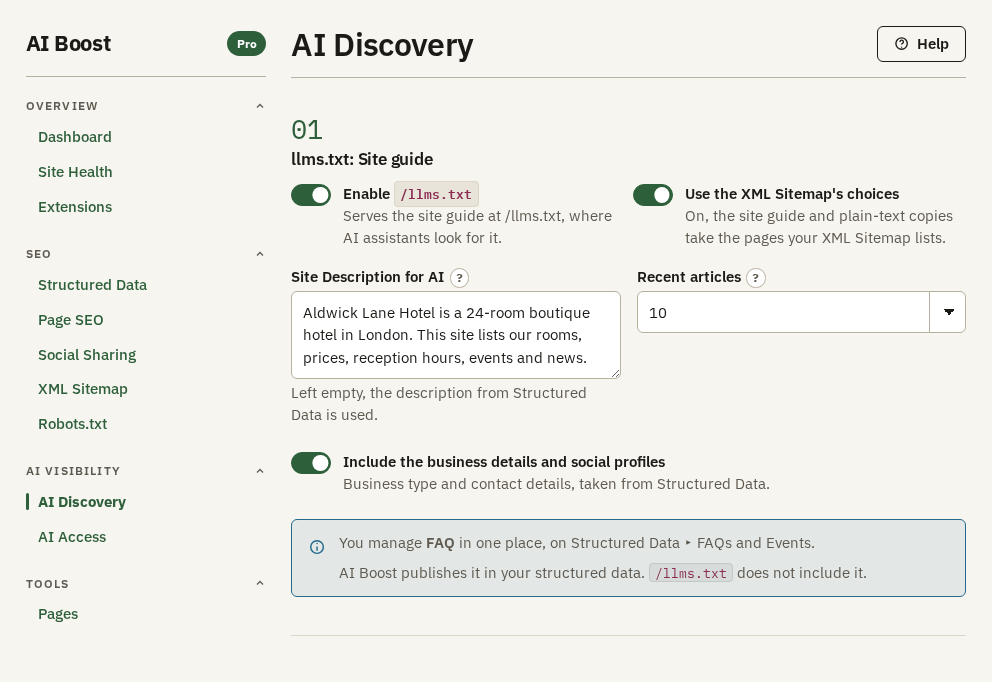Screen dimensions: 992x682
Task: Open Social Sharing settings
Action: pos(87,355)
